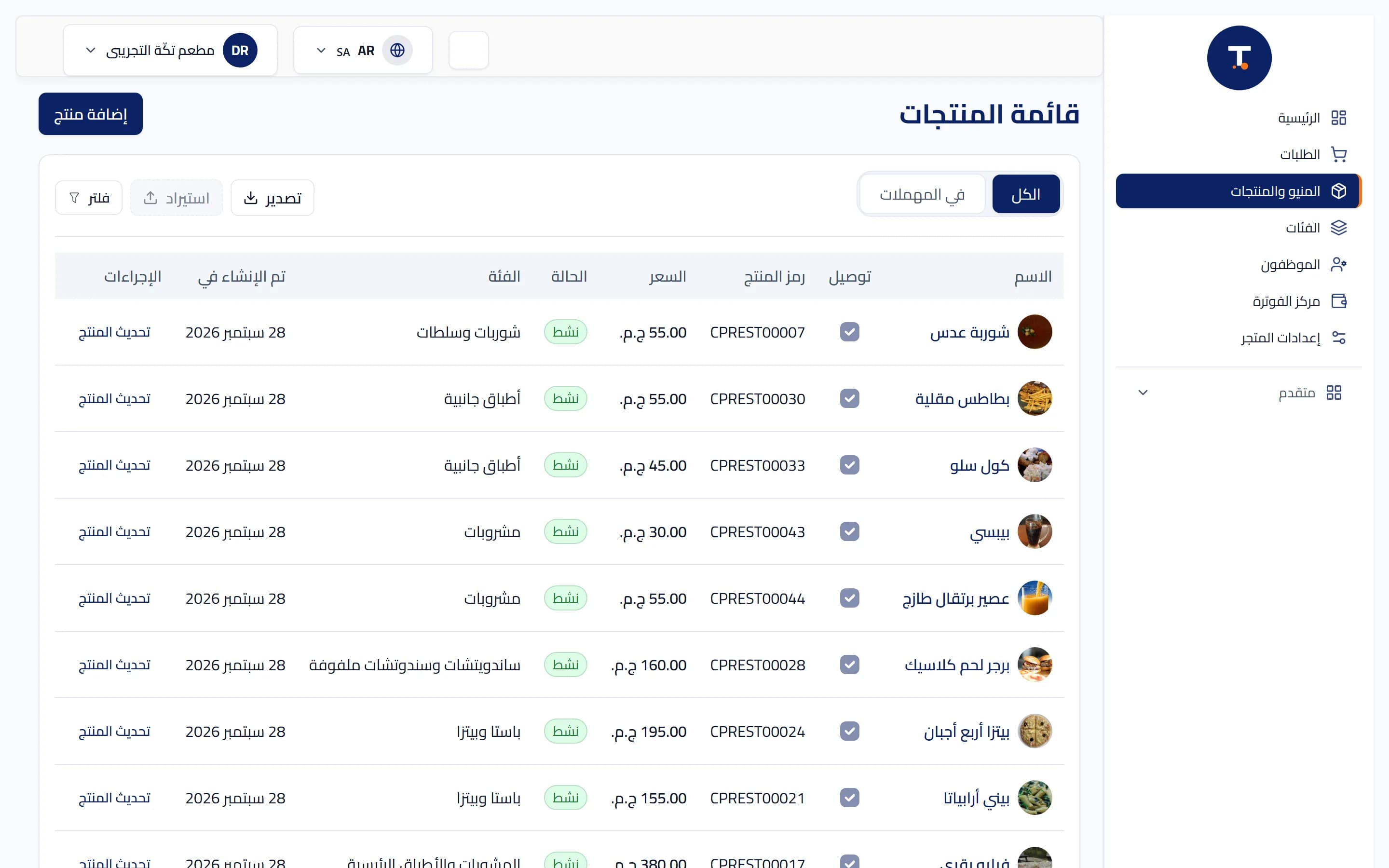Viewport: 1389px width, 868px height.
Task: Click تحديث المنتج for شوربة عدس
Action: [x=114, y=332]
